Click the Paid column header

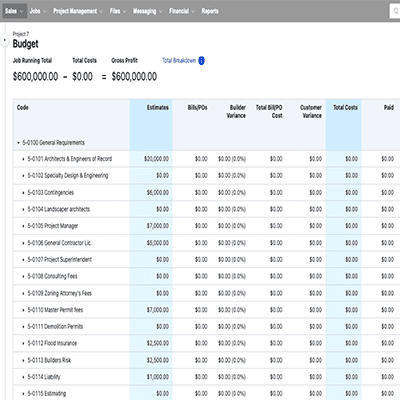(x=389, y=107)
